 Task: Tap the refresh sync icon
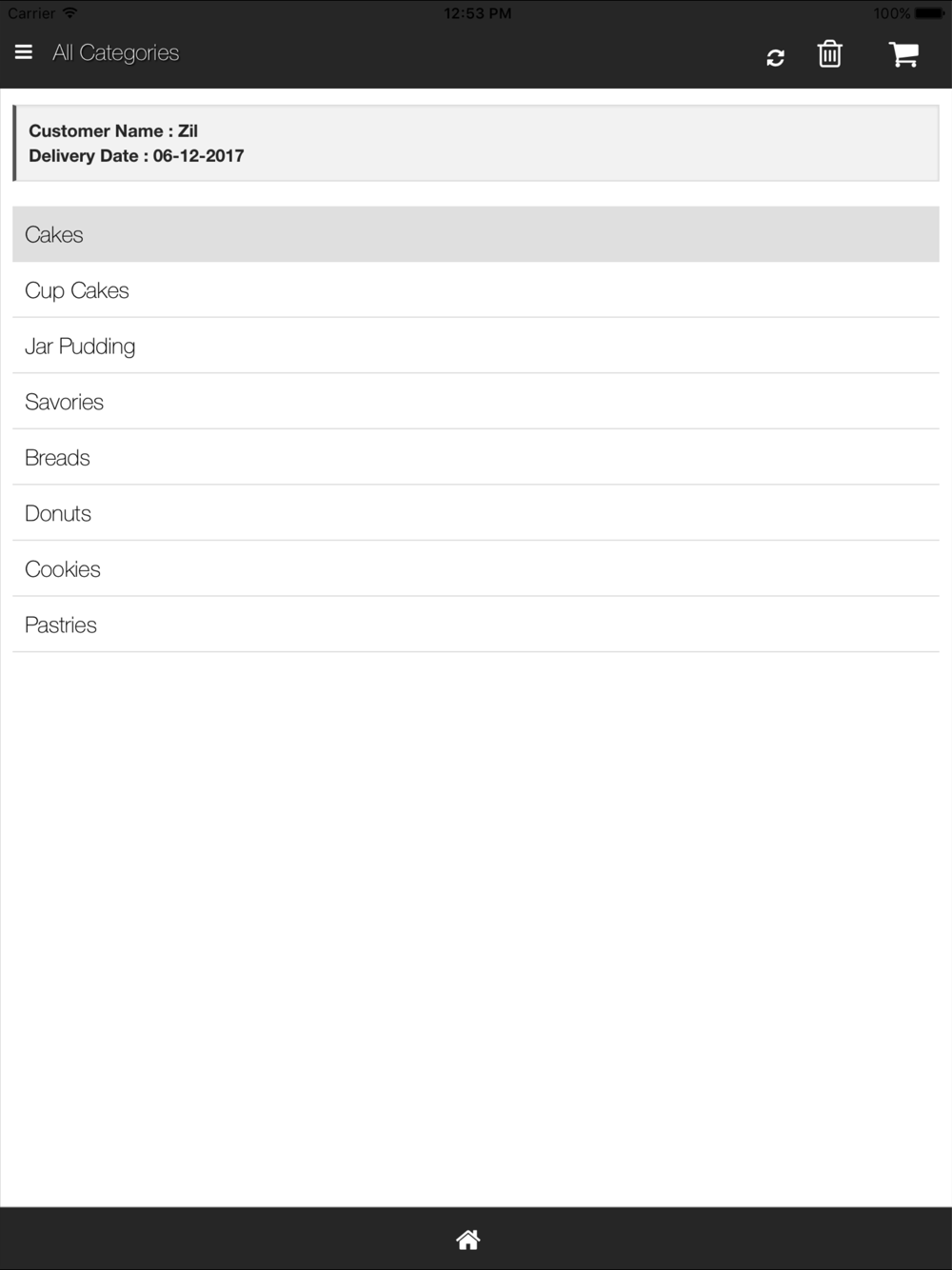[775, 57]
